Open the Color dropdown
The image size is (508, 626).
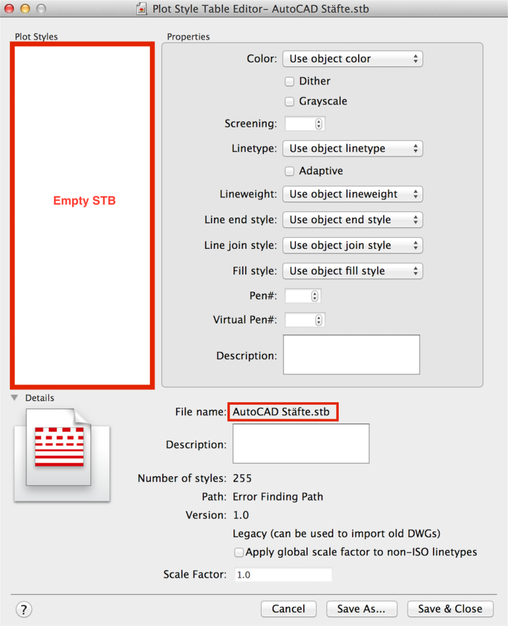[x=352, y=59]
